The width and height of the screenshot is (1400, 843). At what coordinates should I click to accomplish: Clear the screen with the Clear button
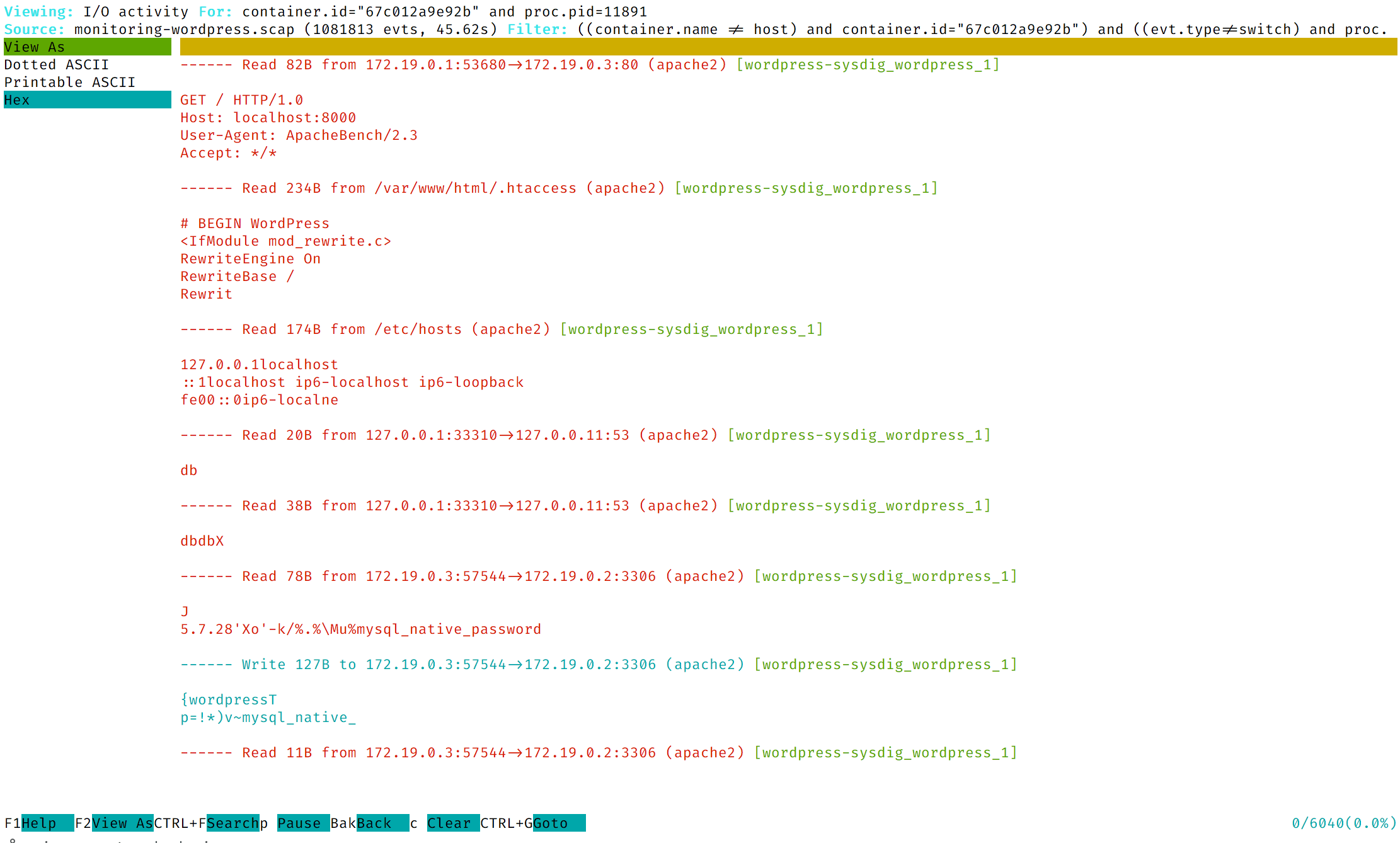pos(453,823)
